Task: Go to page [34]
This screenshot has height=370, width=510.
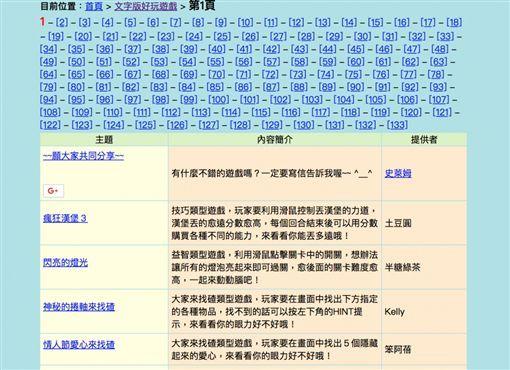Action: click(49, 49)
